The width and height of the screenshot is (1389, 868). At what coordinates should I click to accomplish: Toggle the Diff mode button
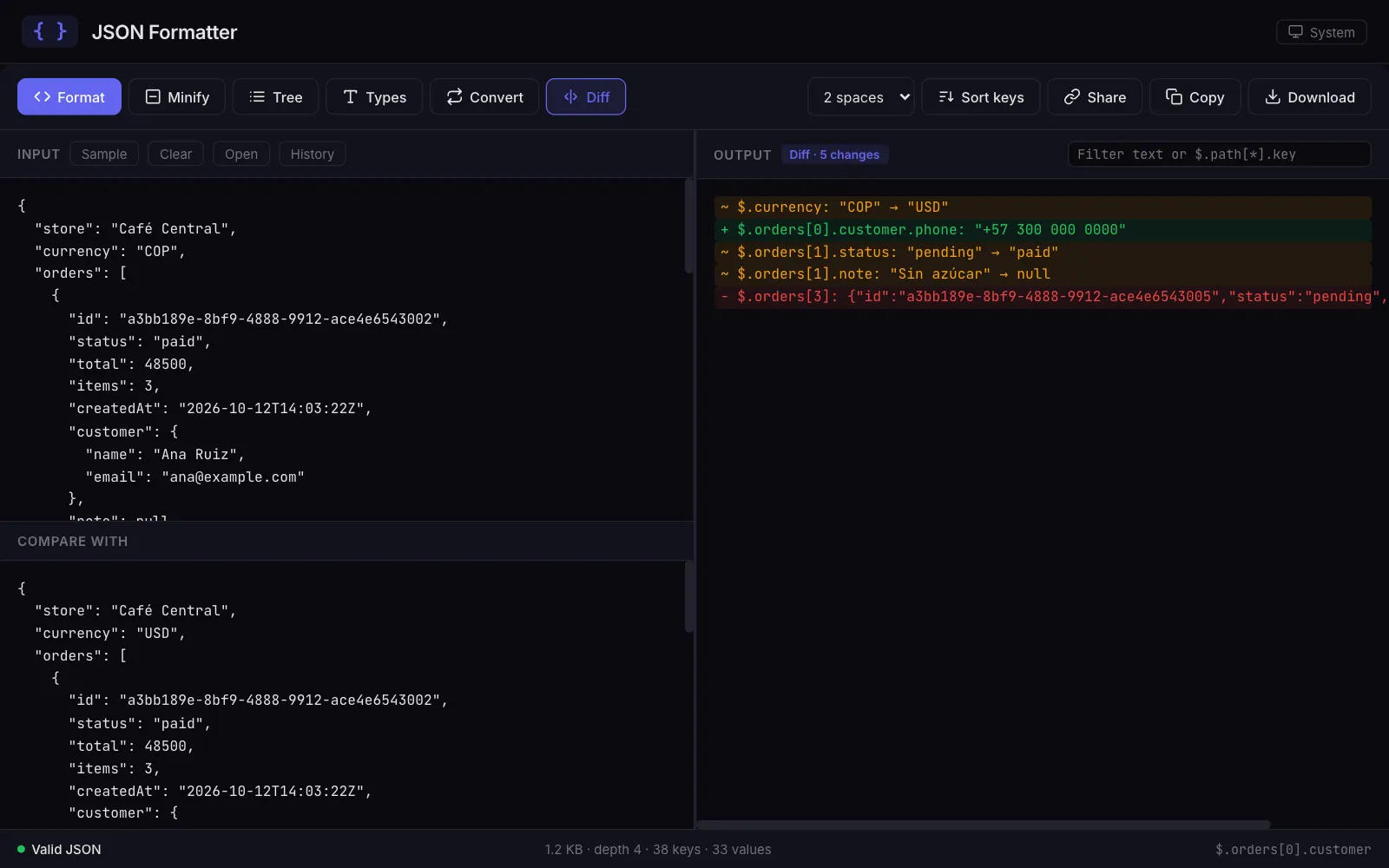586,97
